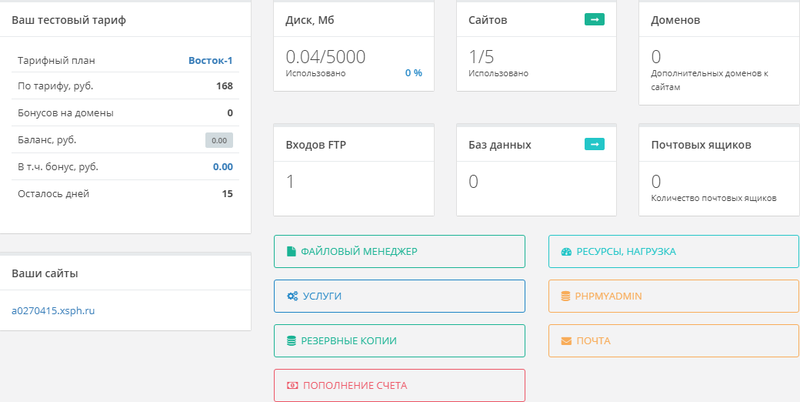Click the 0 % disk usage indicator

pyautogui.click(x=413, y=73)
